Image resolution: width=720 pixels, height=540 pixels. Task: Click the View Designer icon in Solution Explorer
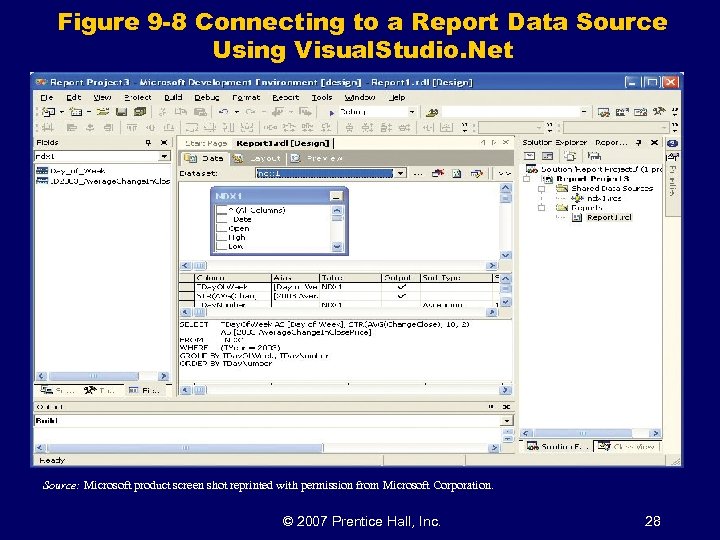[547, 156]
